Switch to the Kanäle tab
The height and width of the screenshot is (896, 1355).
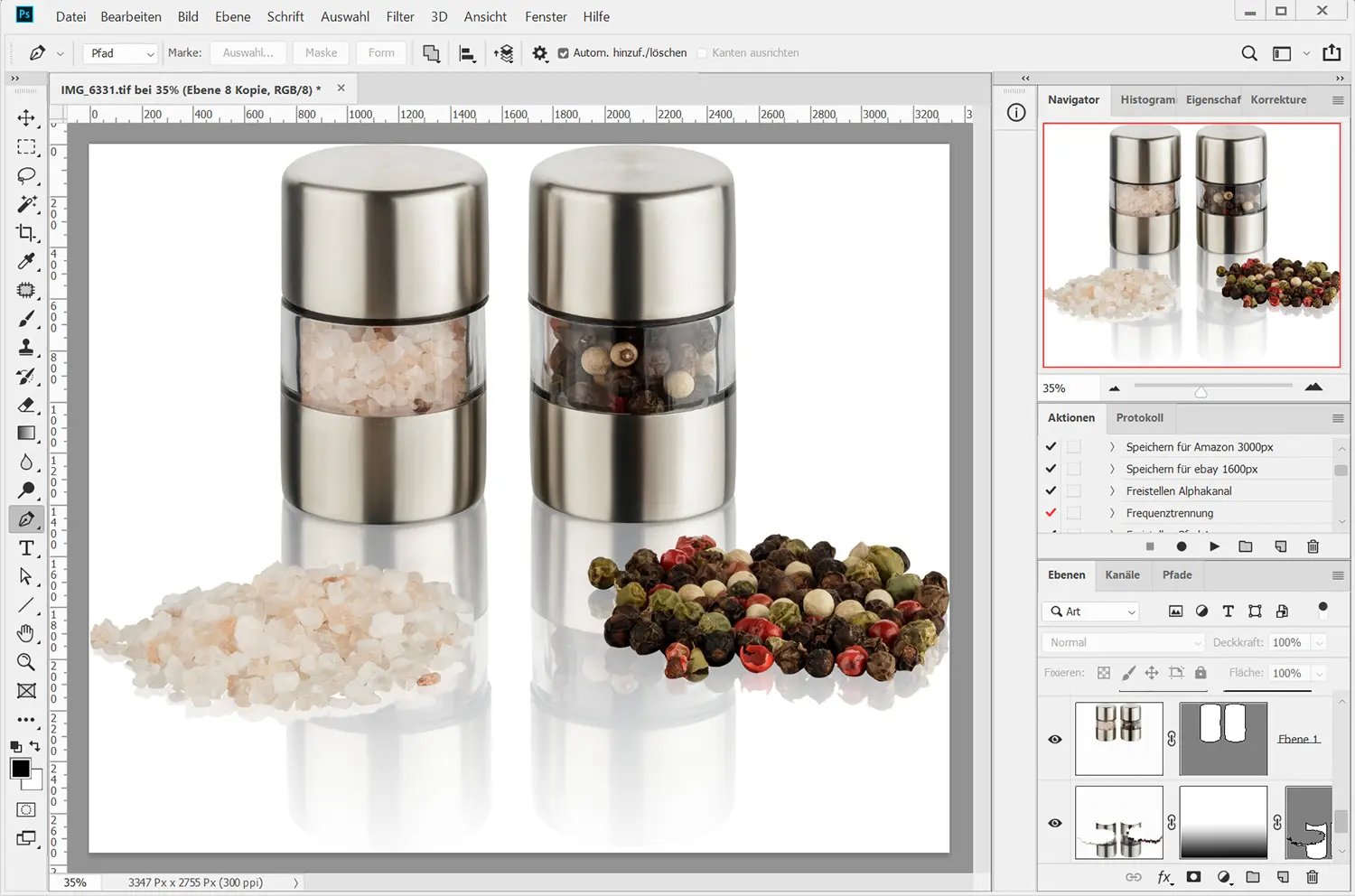1122,574
